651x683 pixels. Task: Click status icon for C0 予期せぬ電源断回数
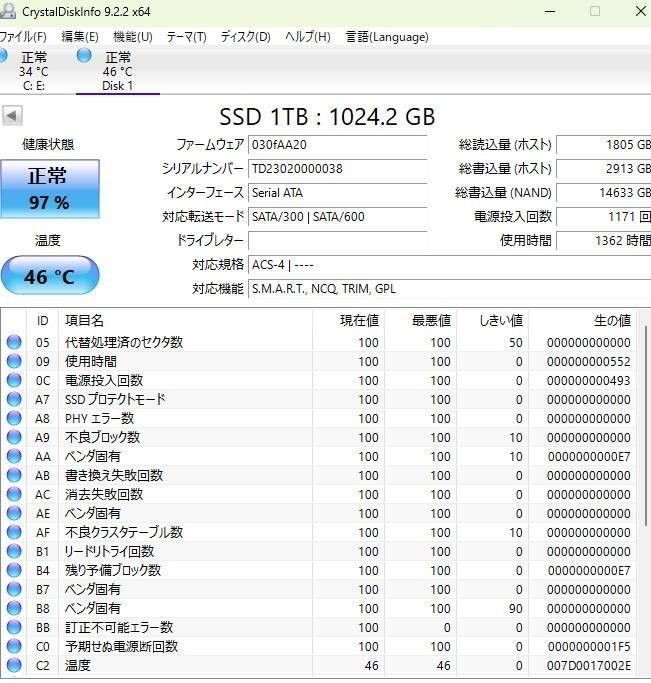14,646
